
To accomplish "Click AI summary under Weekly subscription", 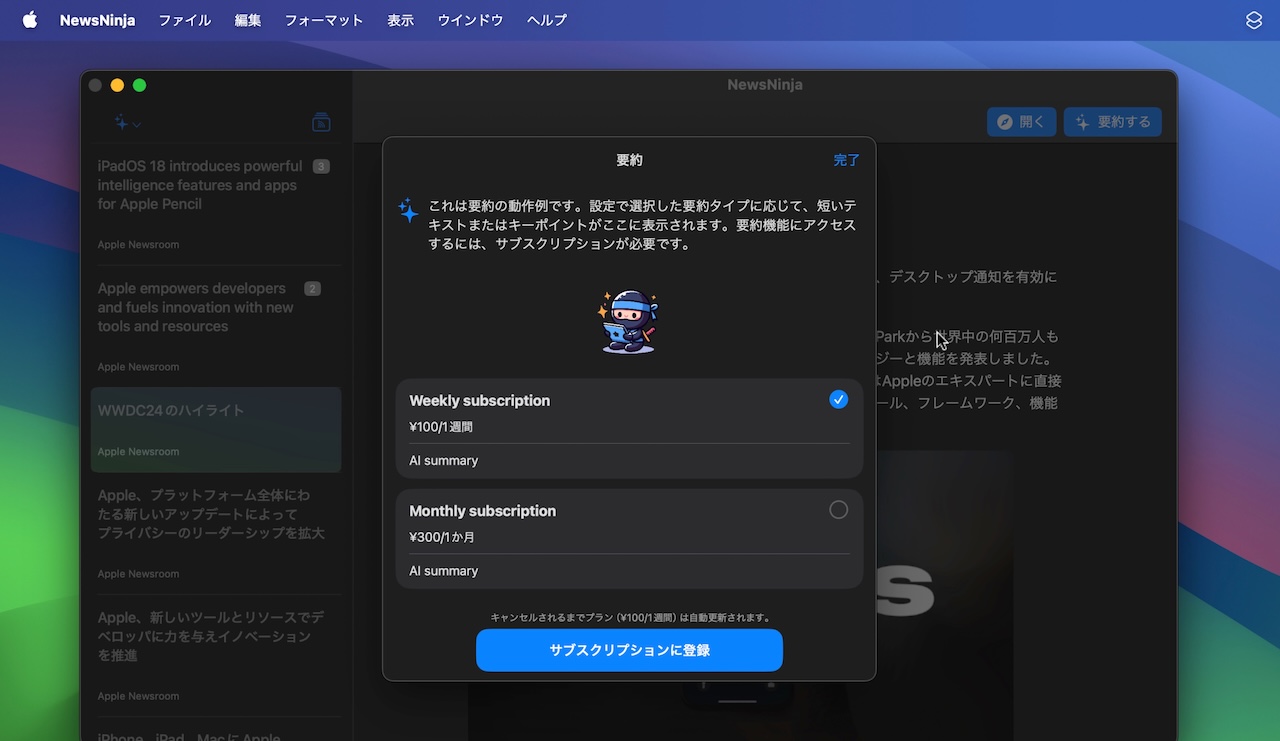I will [x=444, y=461].
